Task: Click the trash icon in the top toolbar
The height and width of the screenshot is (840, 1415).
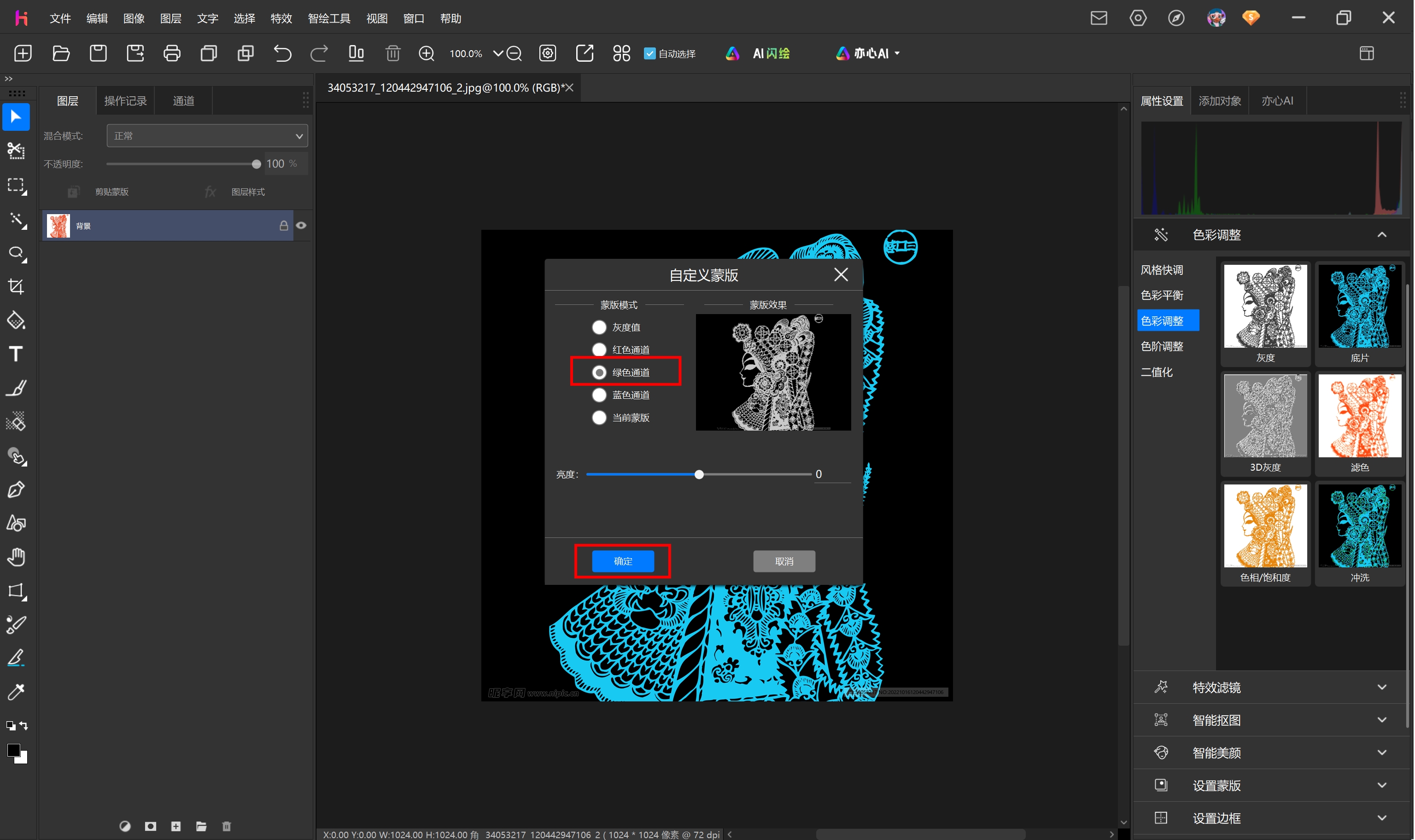Action: pos(393,53)
